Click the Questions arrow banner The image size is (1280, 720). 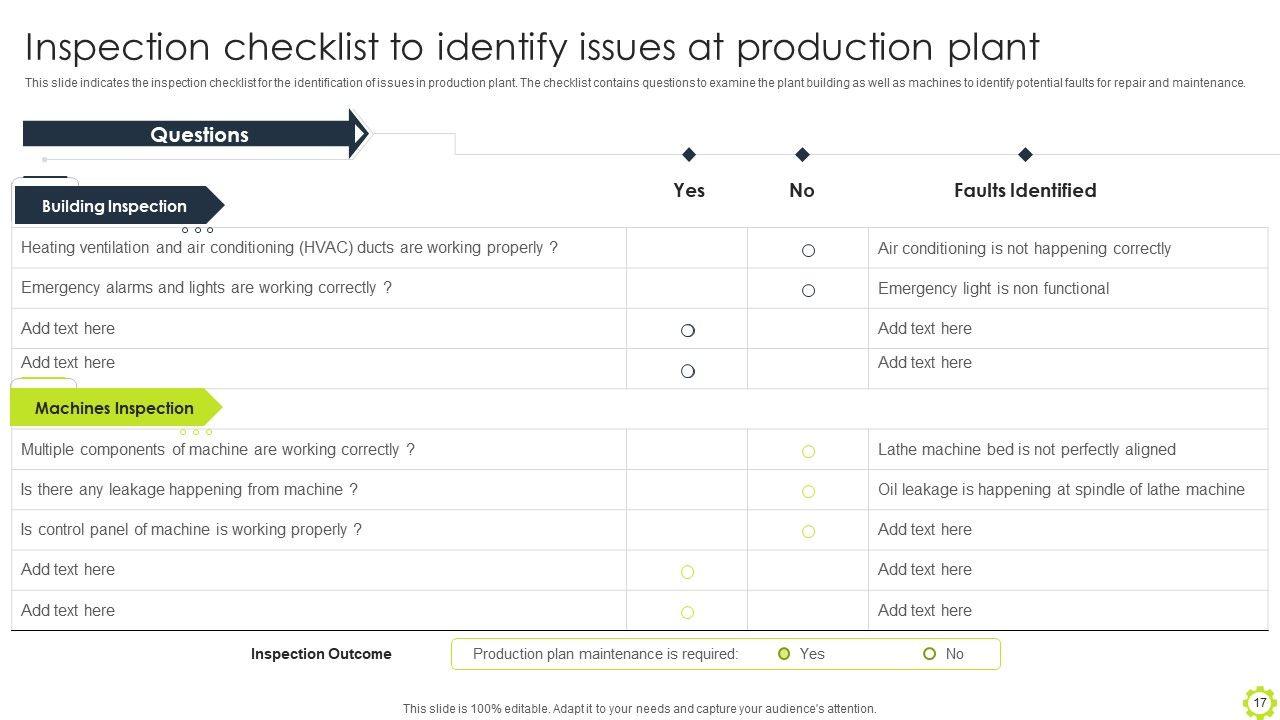[x=198, y=135]
